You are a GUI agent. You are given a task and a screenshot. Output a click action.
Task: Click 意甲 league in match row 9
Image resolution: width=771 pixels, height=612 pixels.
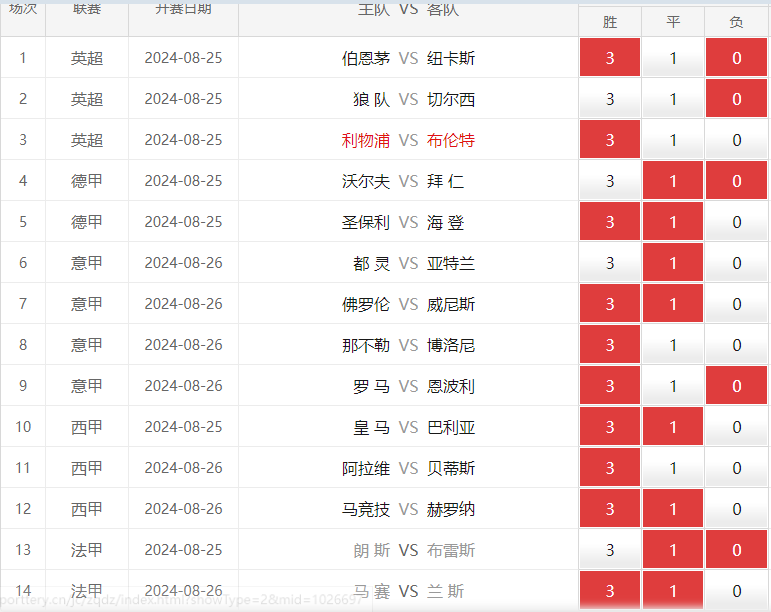[x=87, y=386]
